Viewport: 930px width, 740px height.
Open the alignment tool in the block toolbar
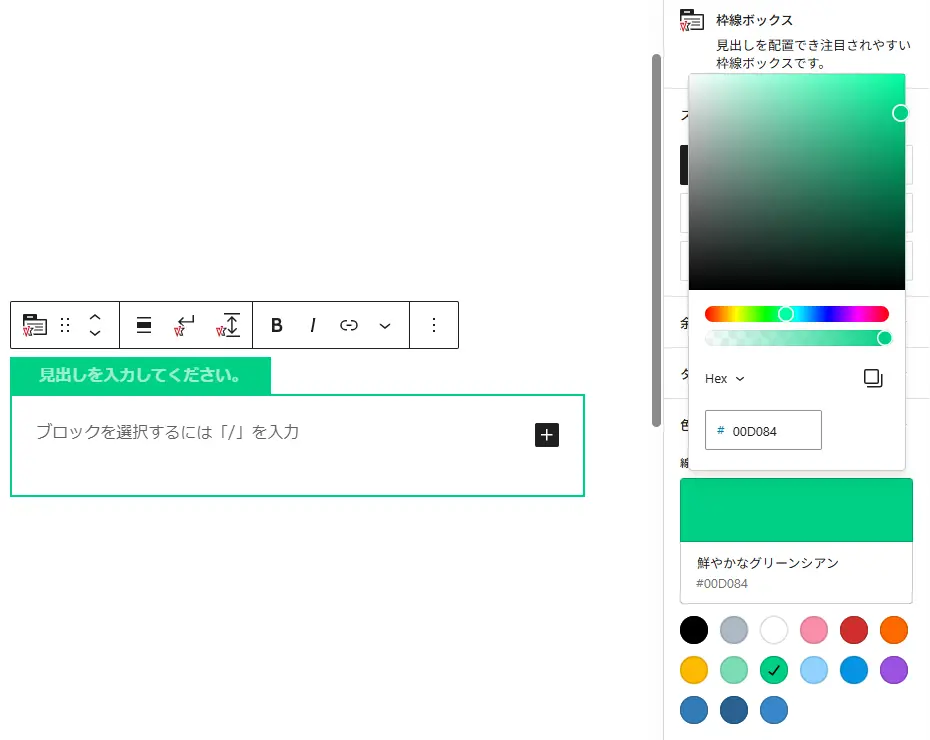[x=143, y=325]
